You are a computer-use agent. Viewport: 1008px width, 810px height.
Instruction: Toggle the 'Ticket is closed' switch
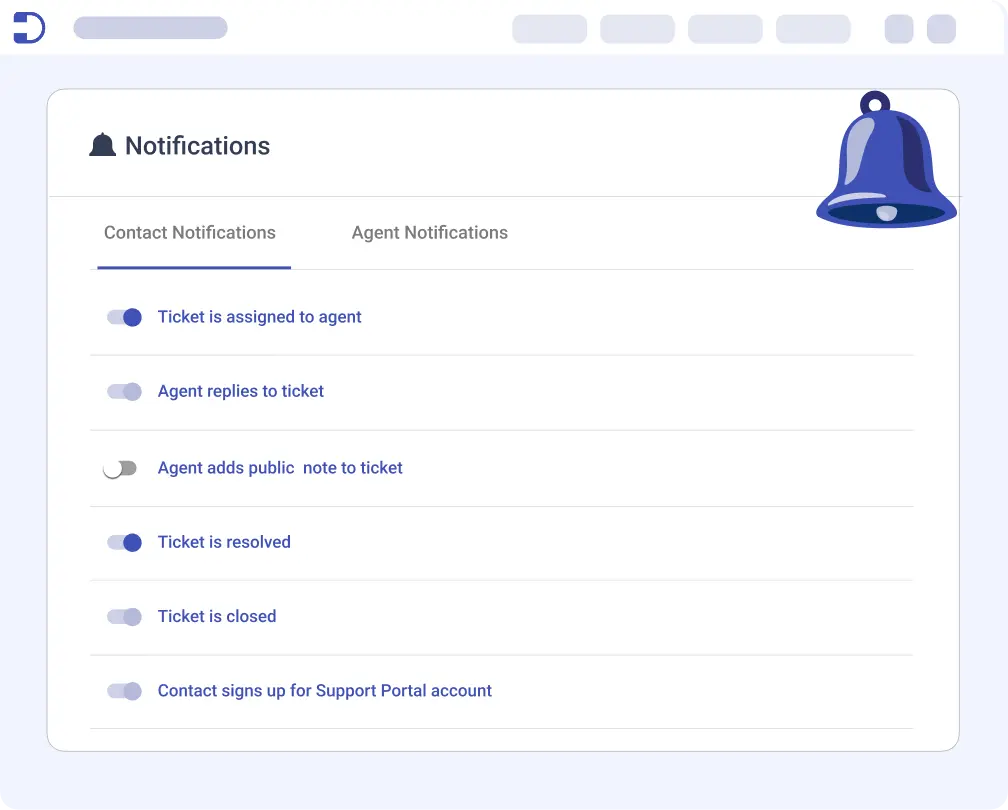[x=124, y=616]
